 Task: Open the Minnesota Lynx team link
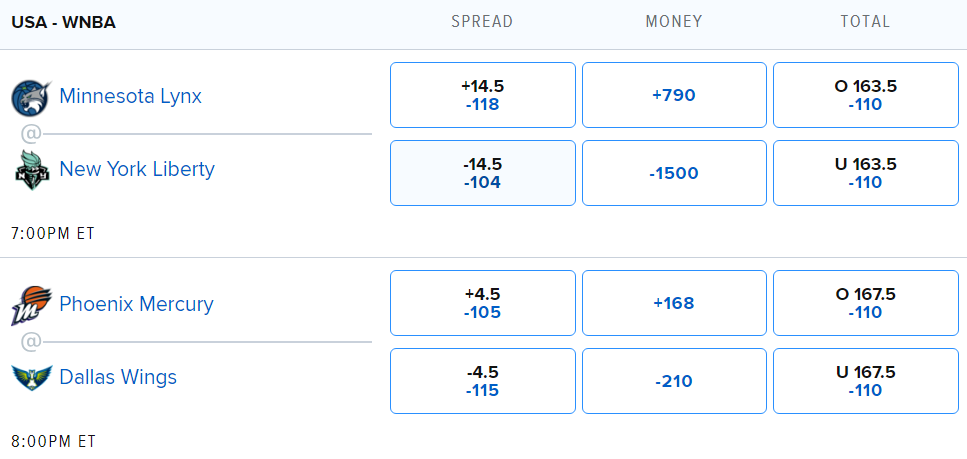coord(130,96)
